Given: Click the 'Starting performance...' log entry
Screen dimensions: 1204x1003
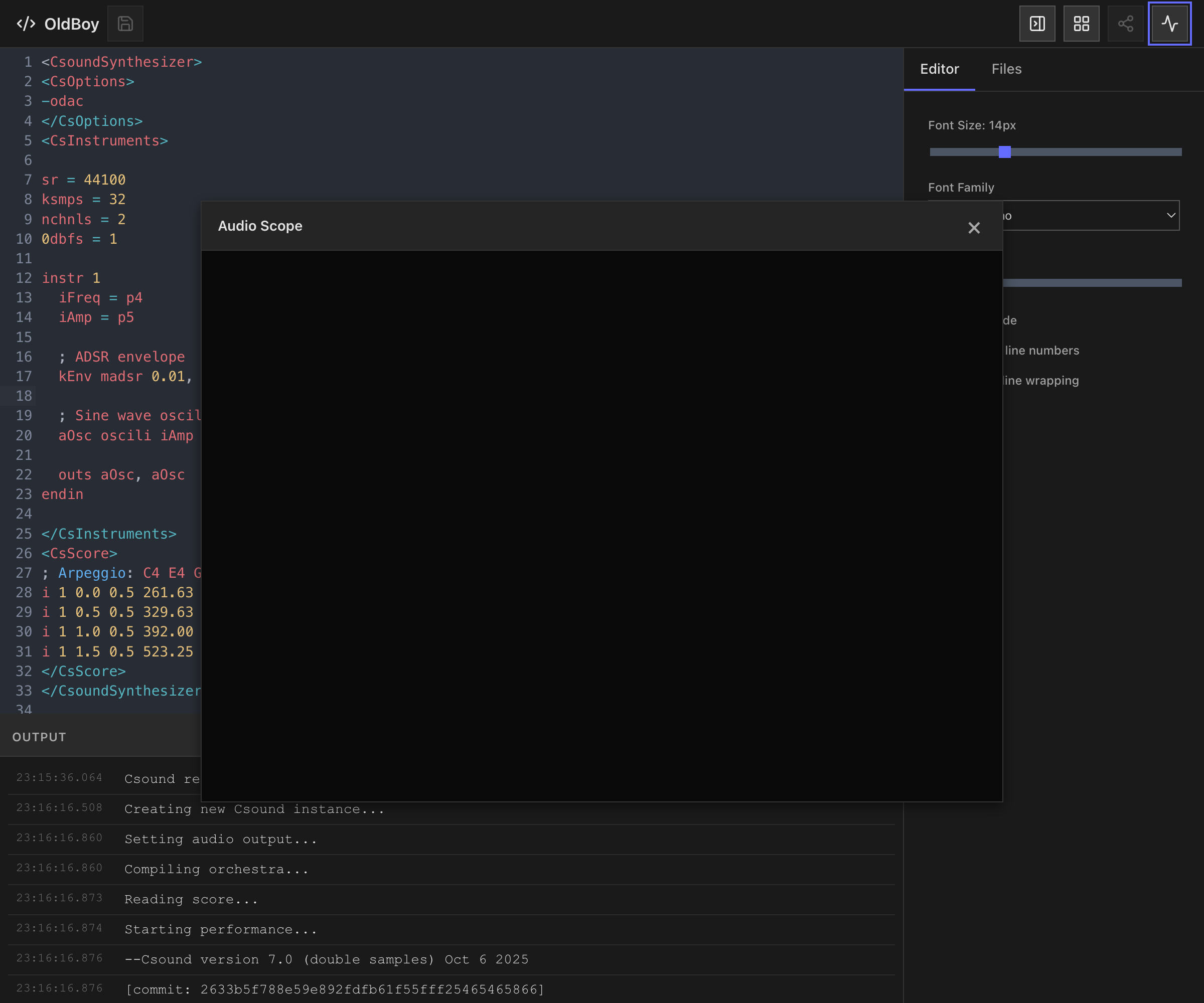Looking at the screenshot, I should [221, 929].
